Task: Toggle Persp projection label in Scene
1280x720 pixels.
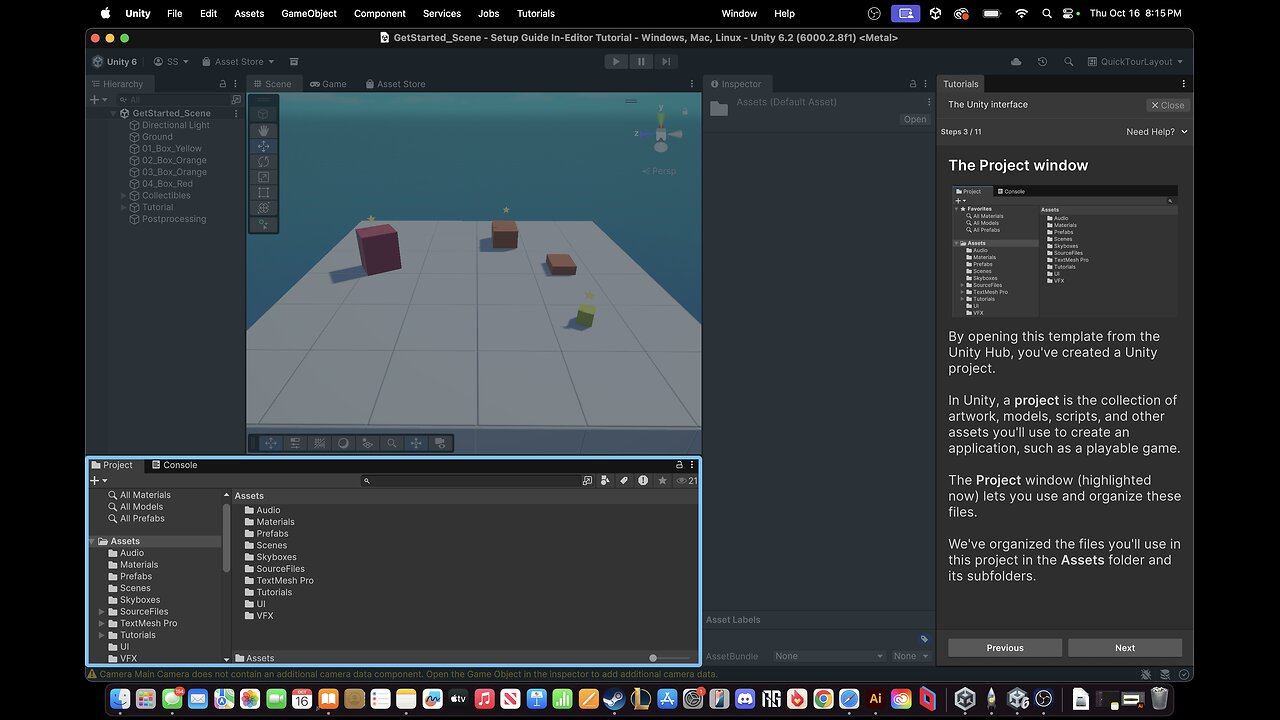Action: [x=659, y=171]
